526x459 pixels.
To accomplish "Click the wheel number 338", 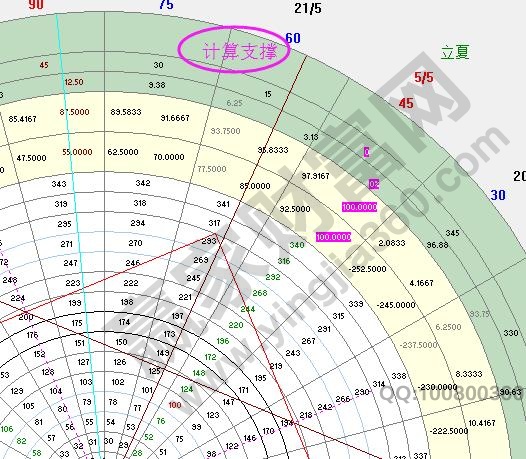I will pyautogui.click(x=399, y=376).
